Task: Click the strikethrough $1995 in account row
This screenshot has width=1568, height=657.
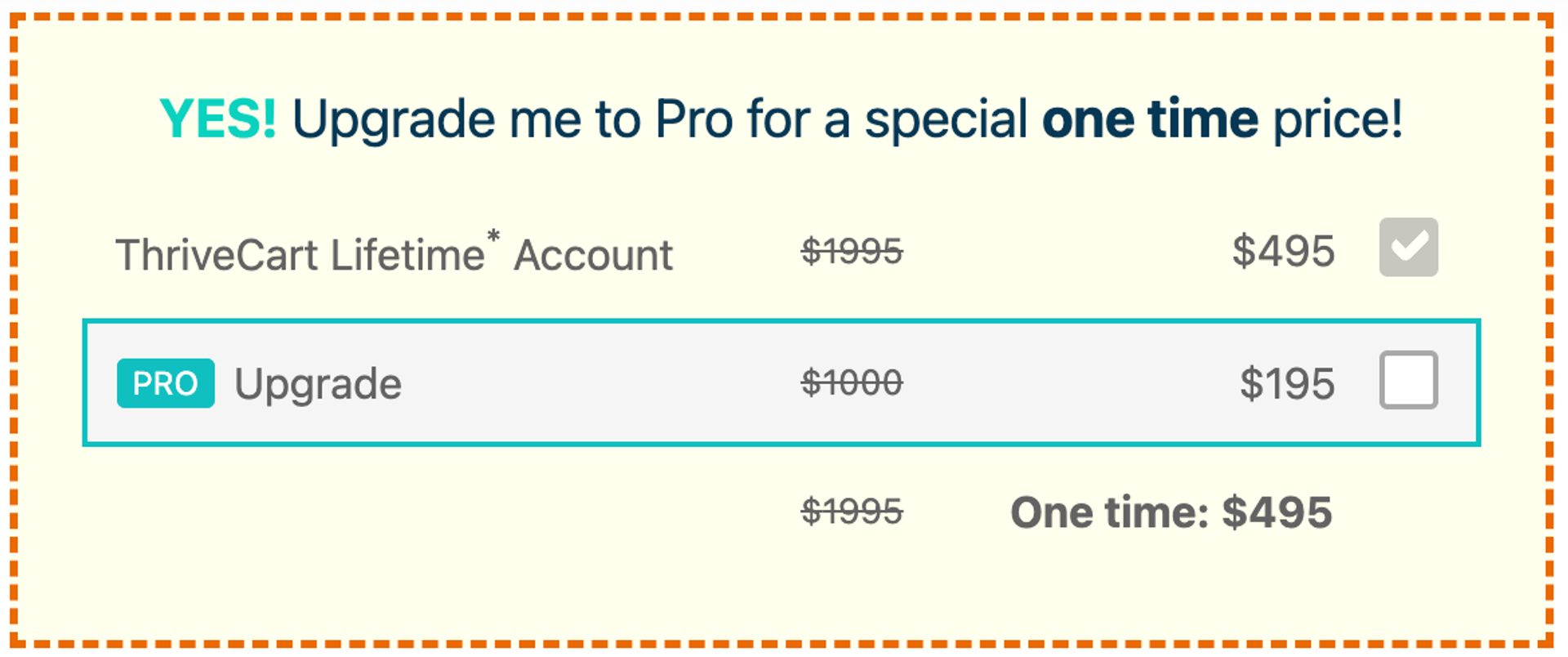Action: [x=851, y=251]
